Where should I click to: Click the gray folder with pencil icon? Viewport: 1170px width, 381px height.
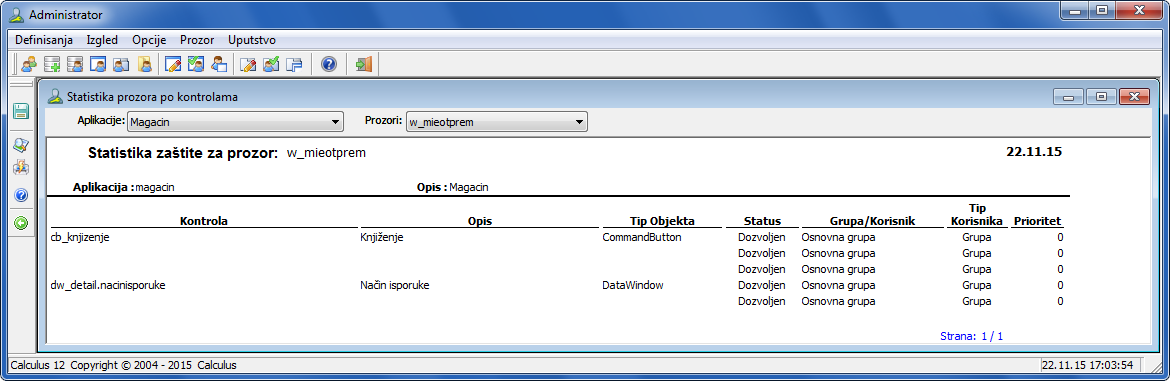(248, 64)
